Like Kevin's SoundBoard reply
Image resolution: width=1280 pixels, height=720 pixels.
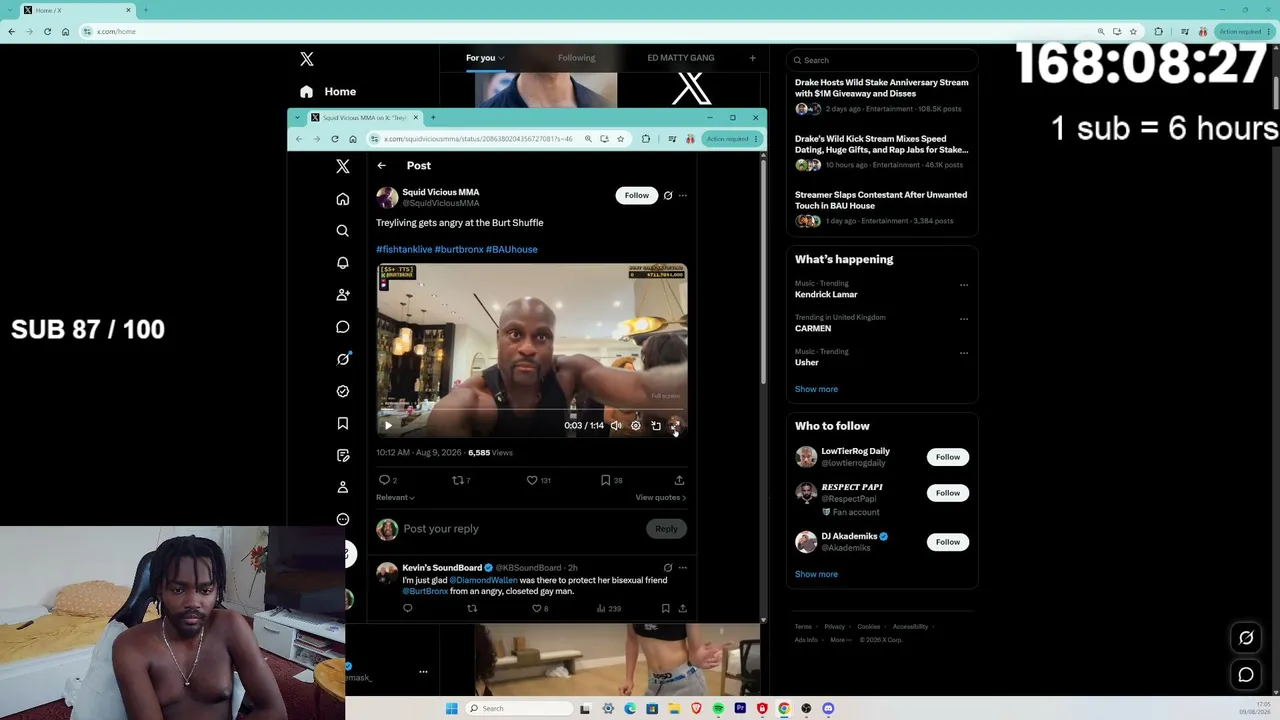(536, 608)
